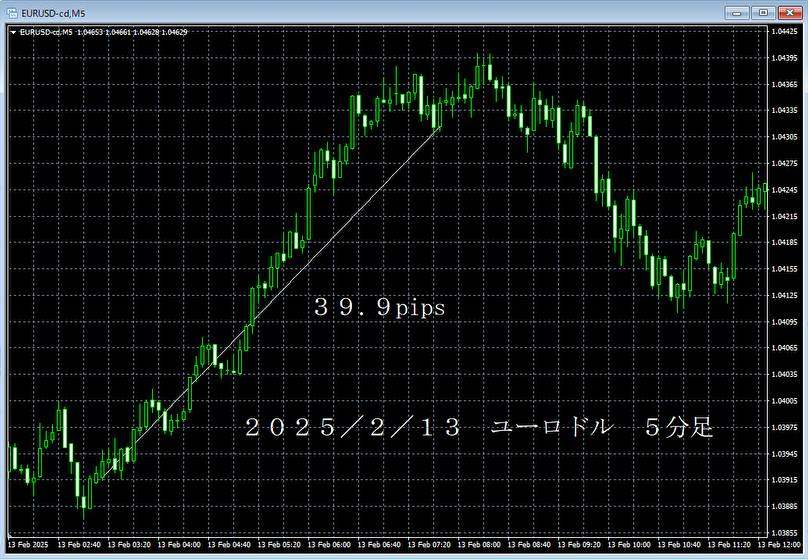The image size is (808, 560).
Task: Select the 39.9pips text label
Action: 379,309
